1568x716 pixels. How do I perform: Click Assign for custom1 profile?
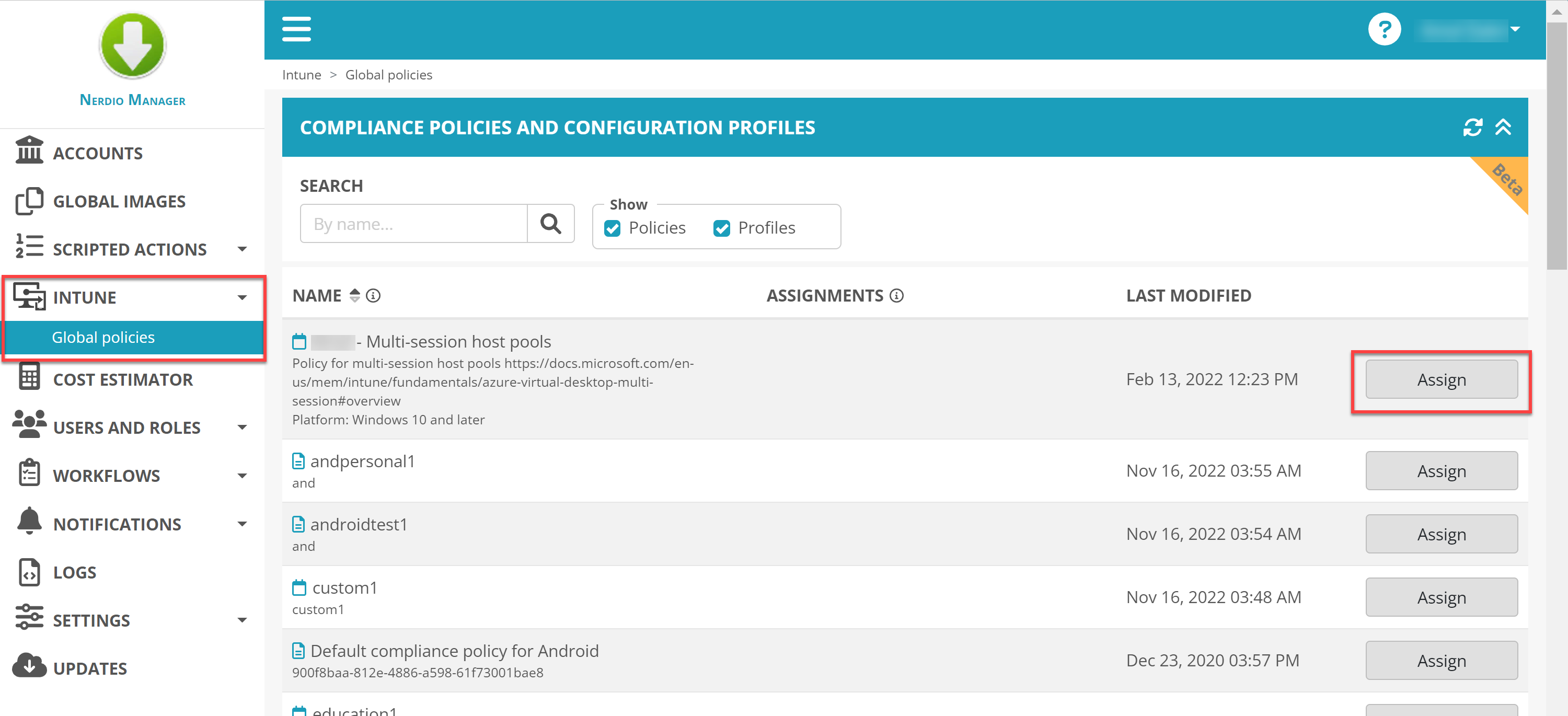[x=1441, y=597]
